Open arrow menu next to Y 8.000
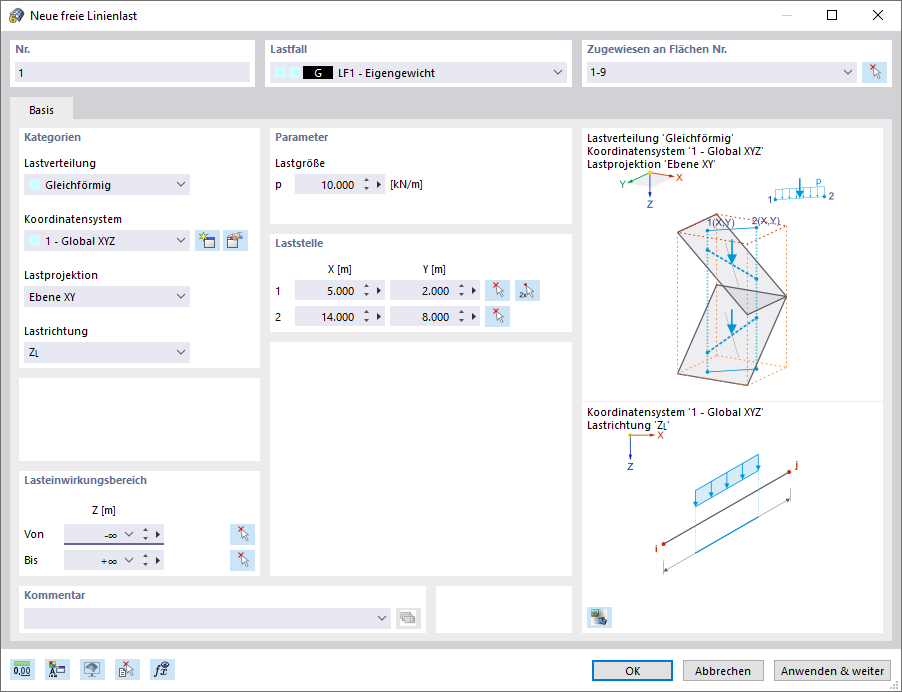Image resolution: width=902 pixels, height=692 pixels. 473,316
